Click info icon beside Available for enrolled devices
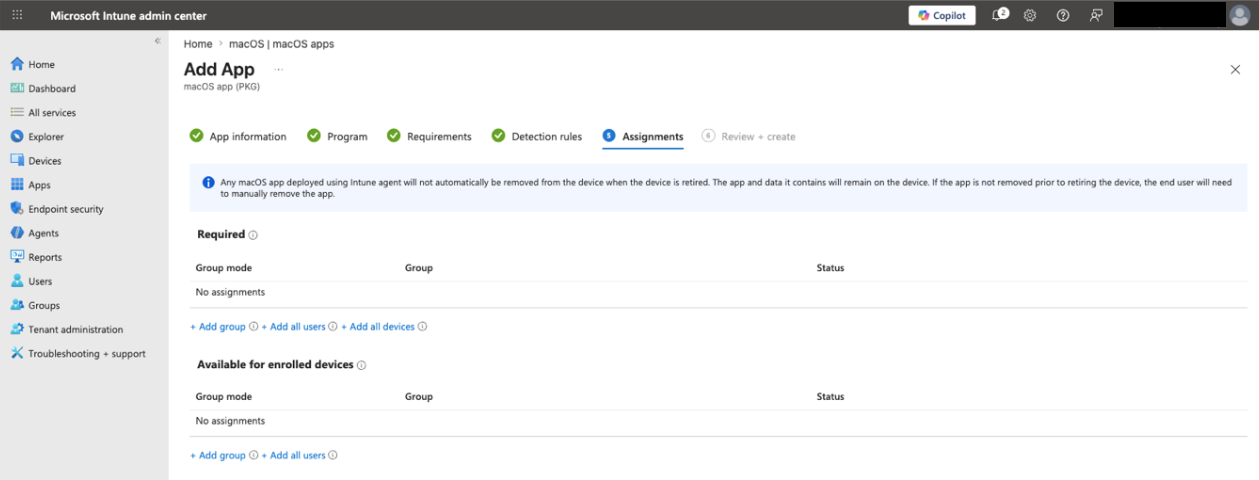Screen dimensions: 1259x480 pyautogui.click(x=362, y=366)
